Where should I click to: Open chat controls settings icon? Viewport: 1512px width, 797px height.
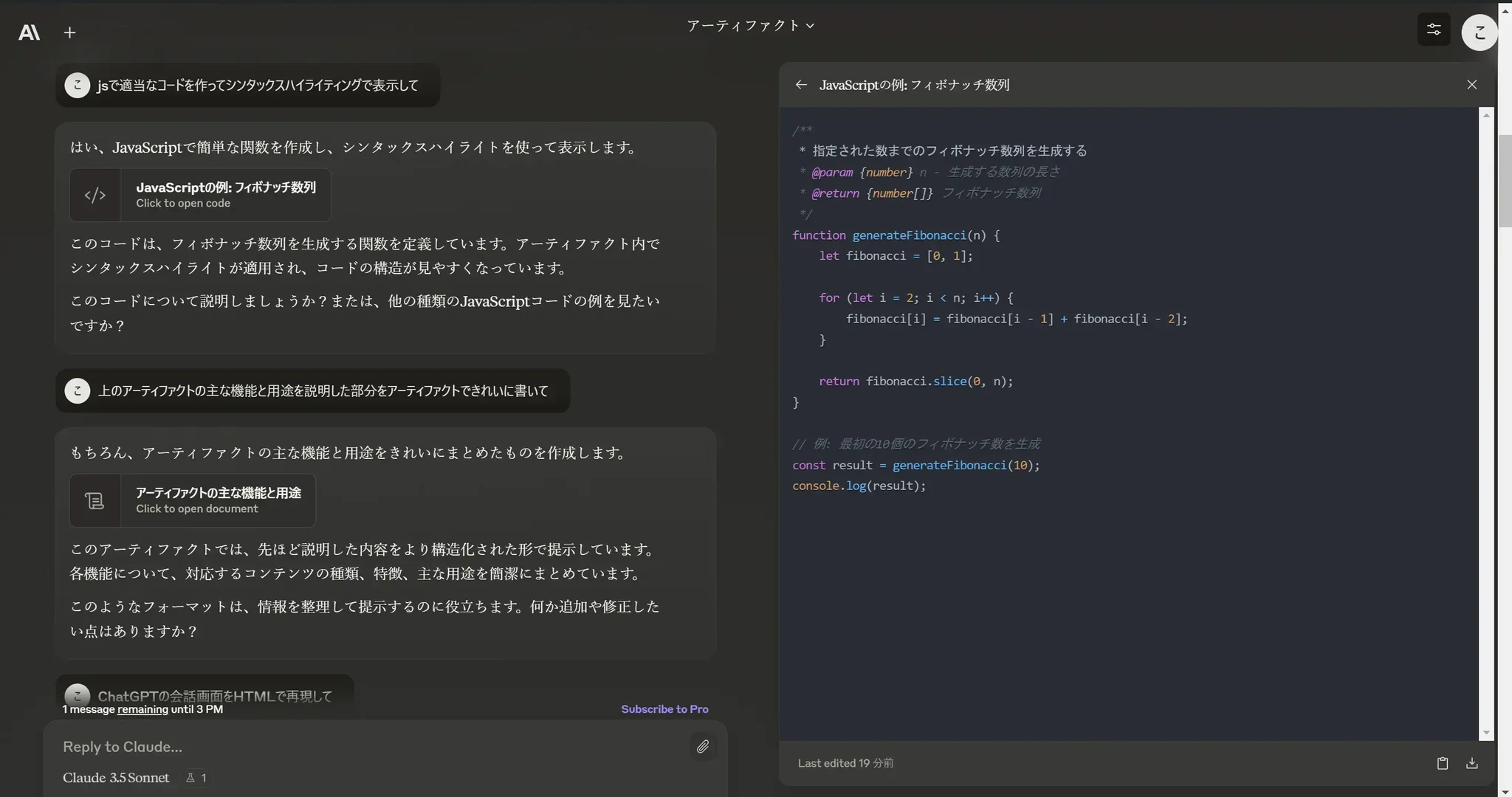[x=1433, y=30]
